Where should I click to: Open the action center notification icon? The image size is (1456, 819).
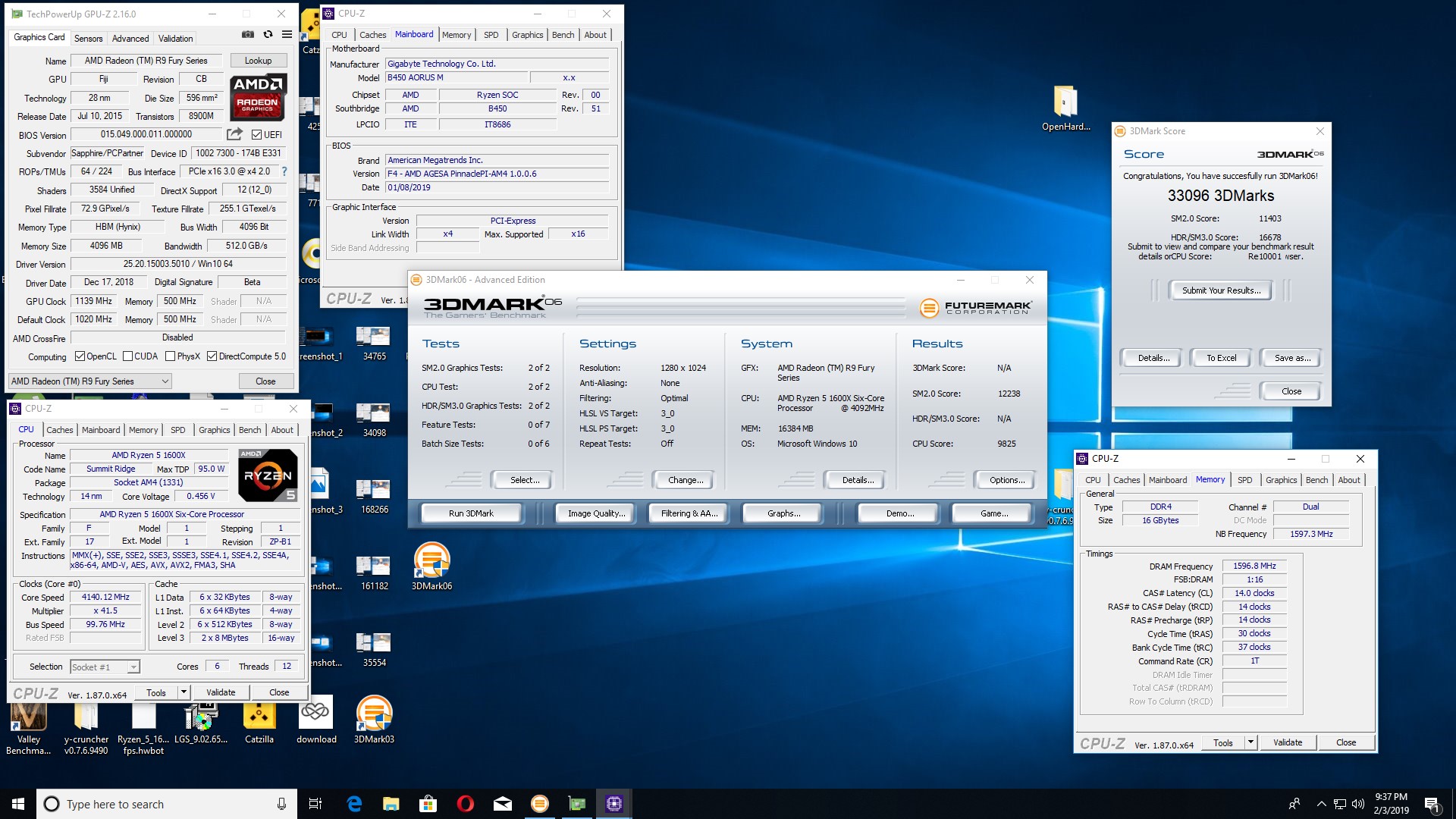[1432, 804]
